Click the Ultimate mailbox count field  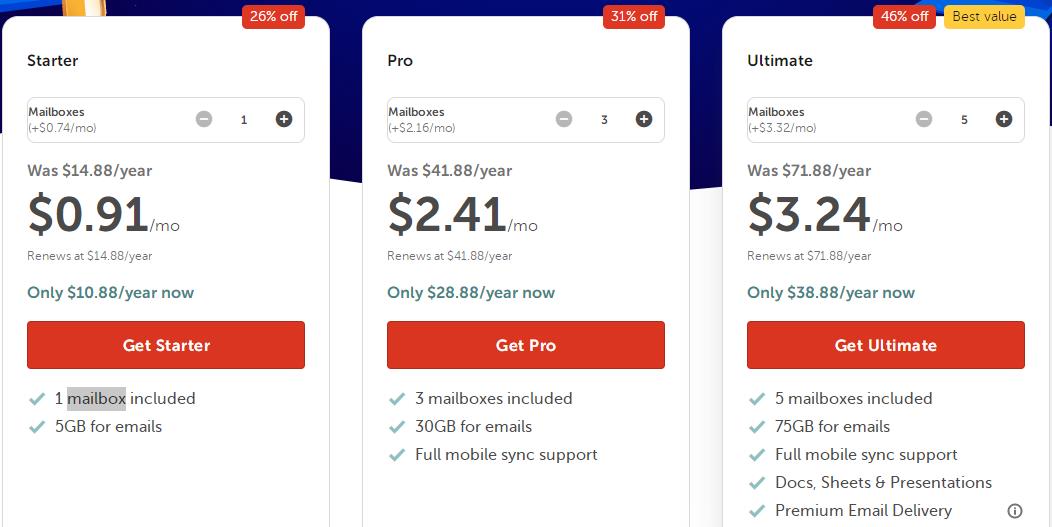coord(964,120)
